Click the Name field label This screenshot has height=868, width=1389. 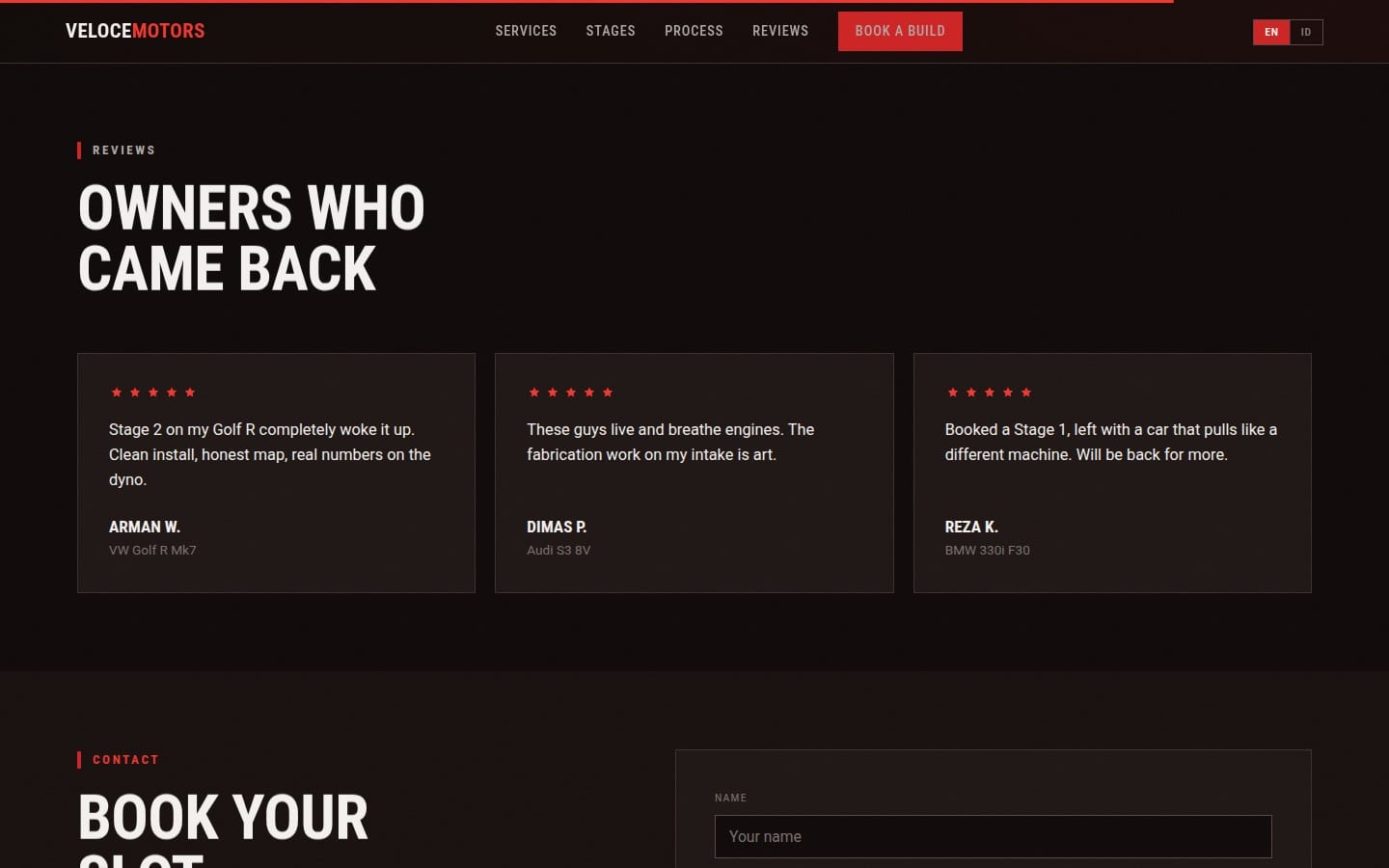[730, 798]
